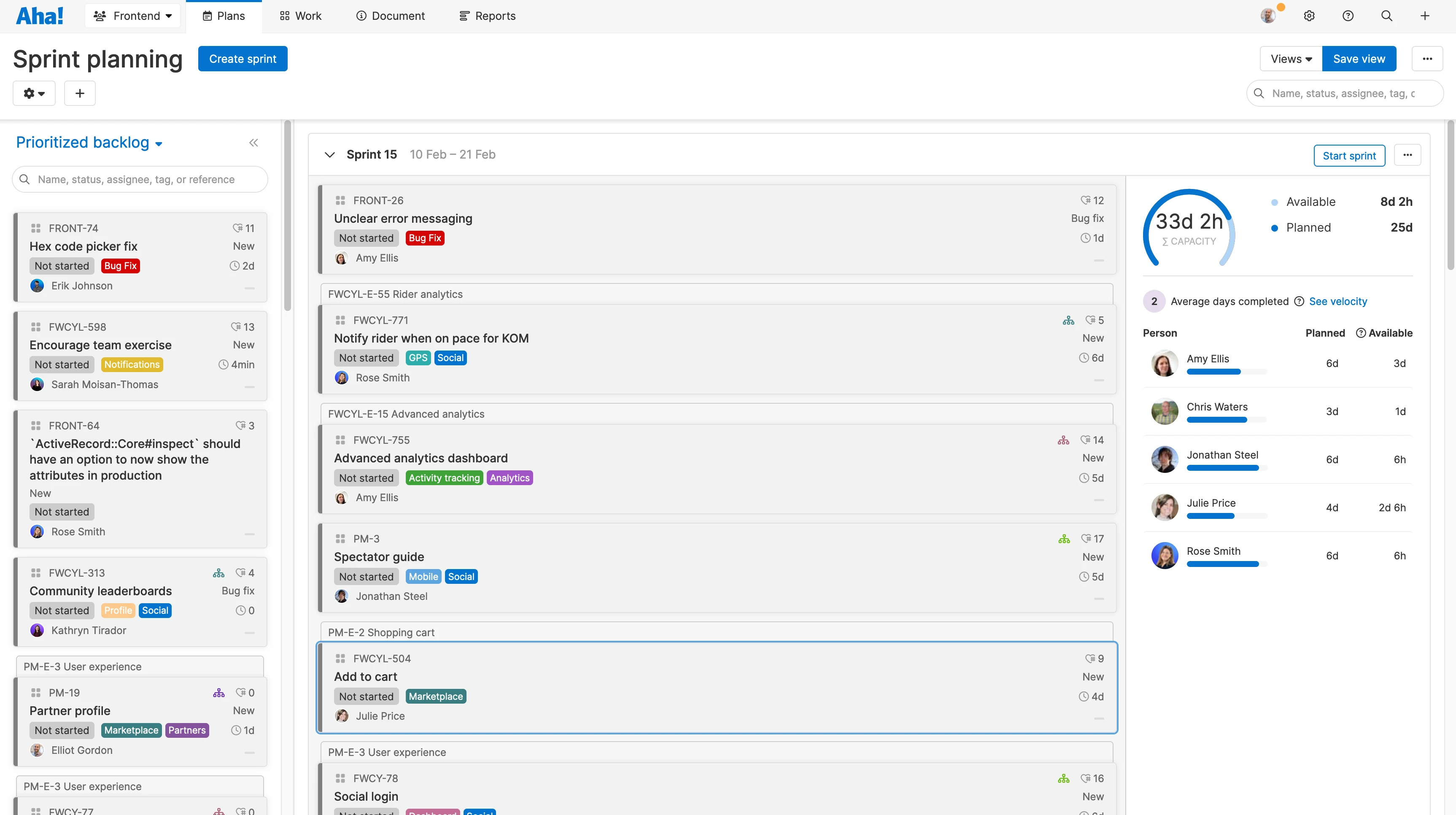Image resolution: width=1456 pixels, height=815 pixels.
Task: Click your profile avatar in the top bar
Action: coord(1269,15)
